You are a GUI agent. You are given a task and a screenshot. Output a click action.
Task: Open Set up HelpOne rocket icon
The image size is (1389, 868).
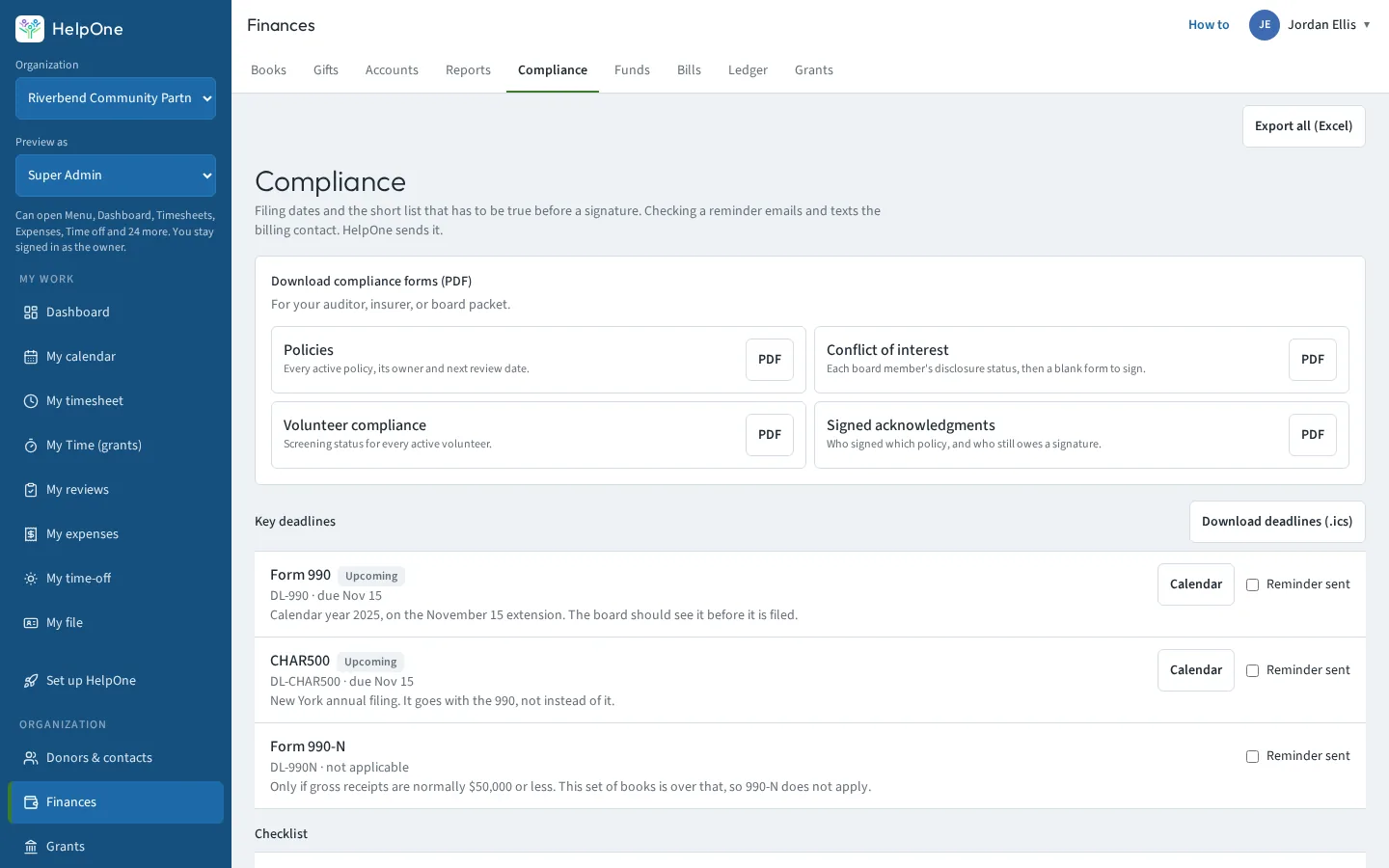[31, 681]
